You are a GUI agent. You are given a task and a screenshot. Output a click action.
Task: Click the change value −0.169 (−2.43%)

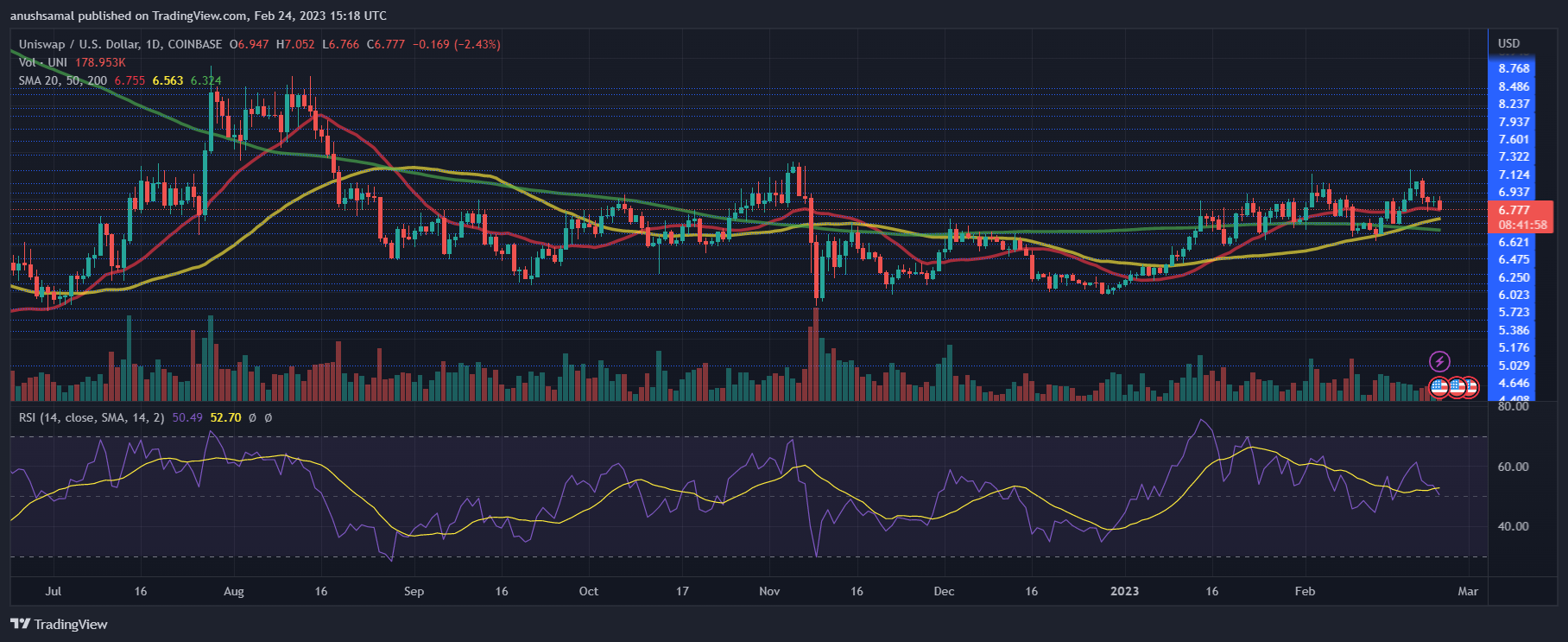[456, 44]
